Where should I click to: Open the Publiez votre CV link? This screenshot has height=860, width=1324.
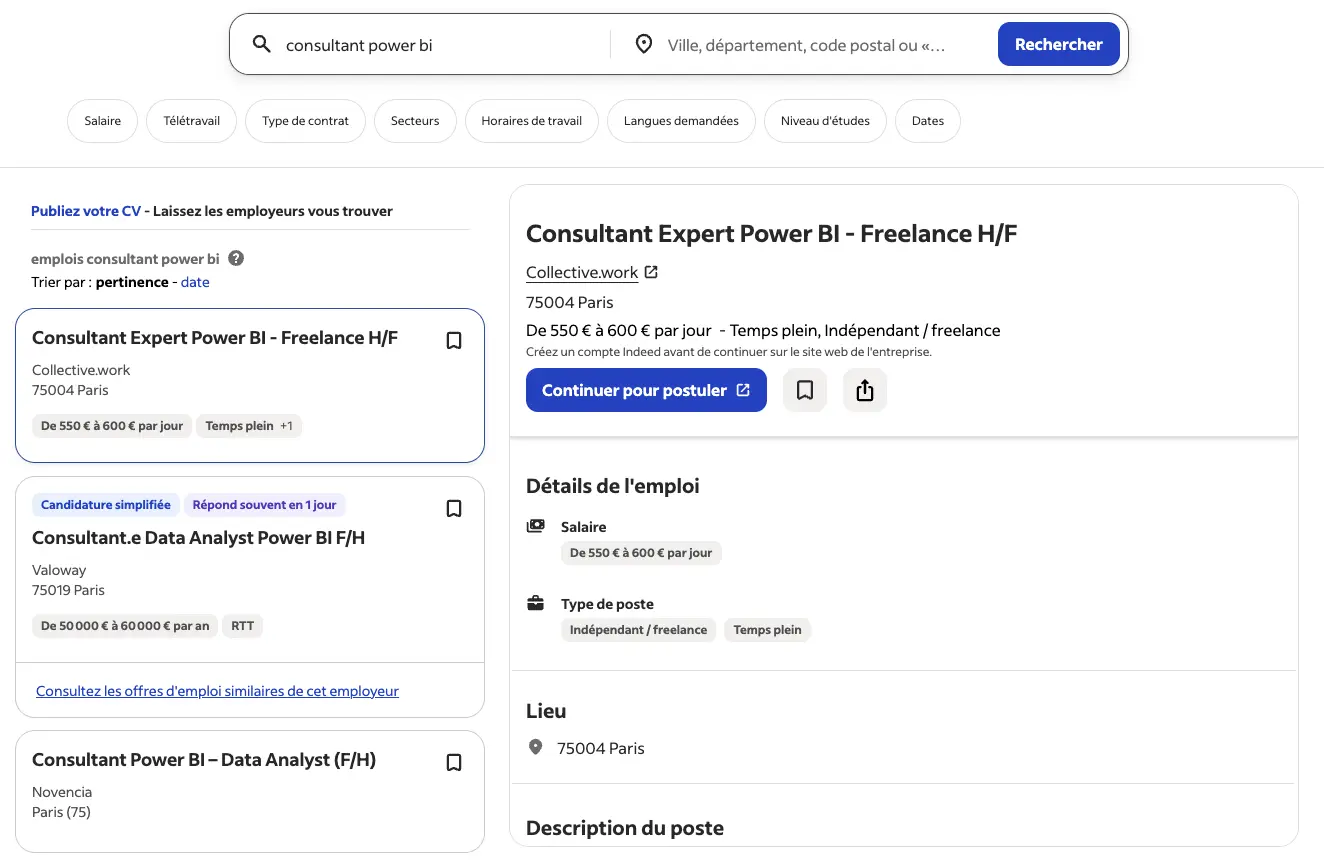click(86, 211)
